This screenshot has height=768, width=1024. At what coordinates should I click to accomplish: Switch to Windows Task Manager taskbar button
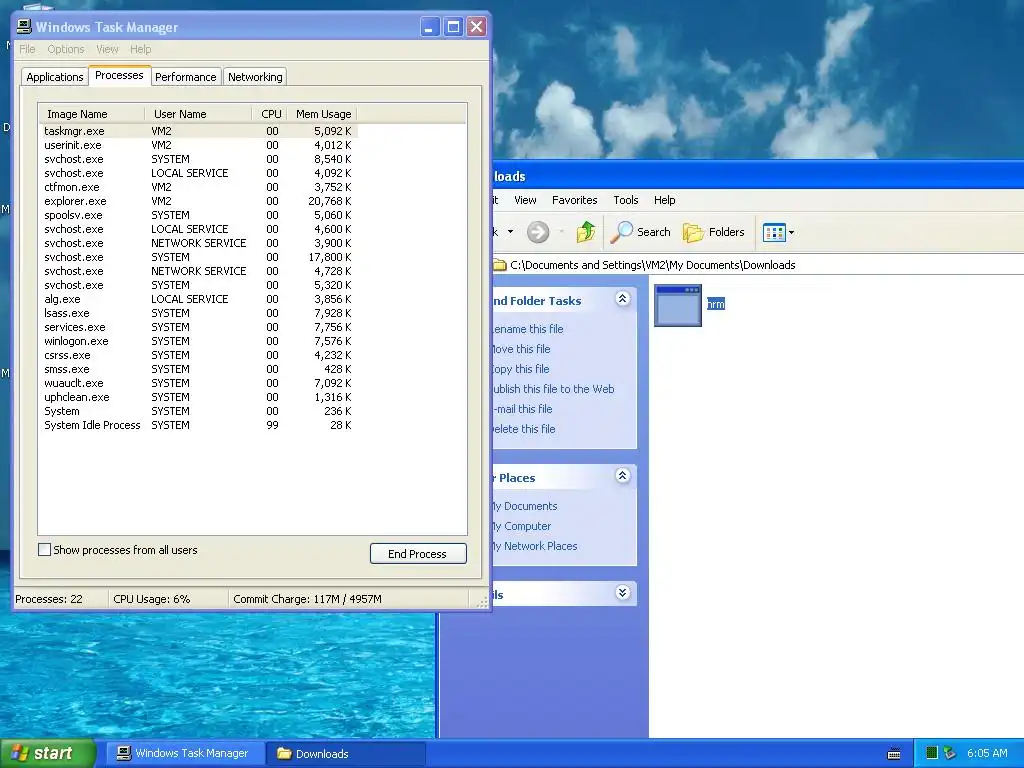point(183,753)
